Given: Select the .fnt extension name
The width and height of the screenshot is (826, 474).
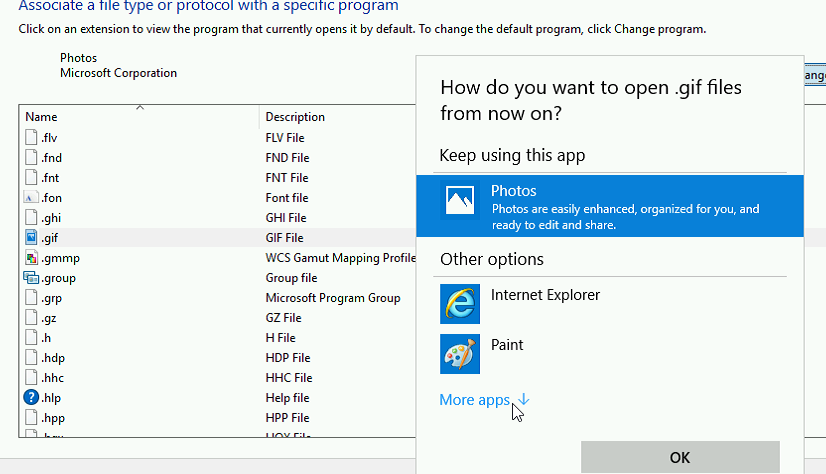Looking at the screenshot, I should [51, 177].
